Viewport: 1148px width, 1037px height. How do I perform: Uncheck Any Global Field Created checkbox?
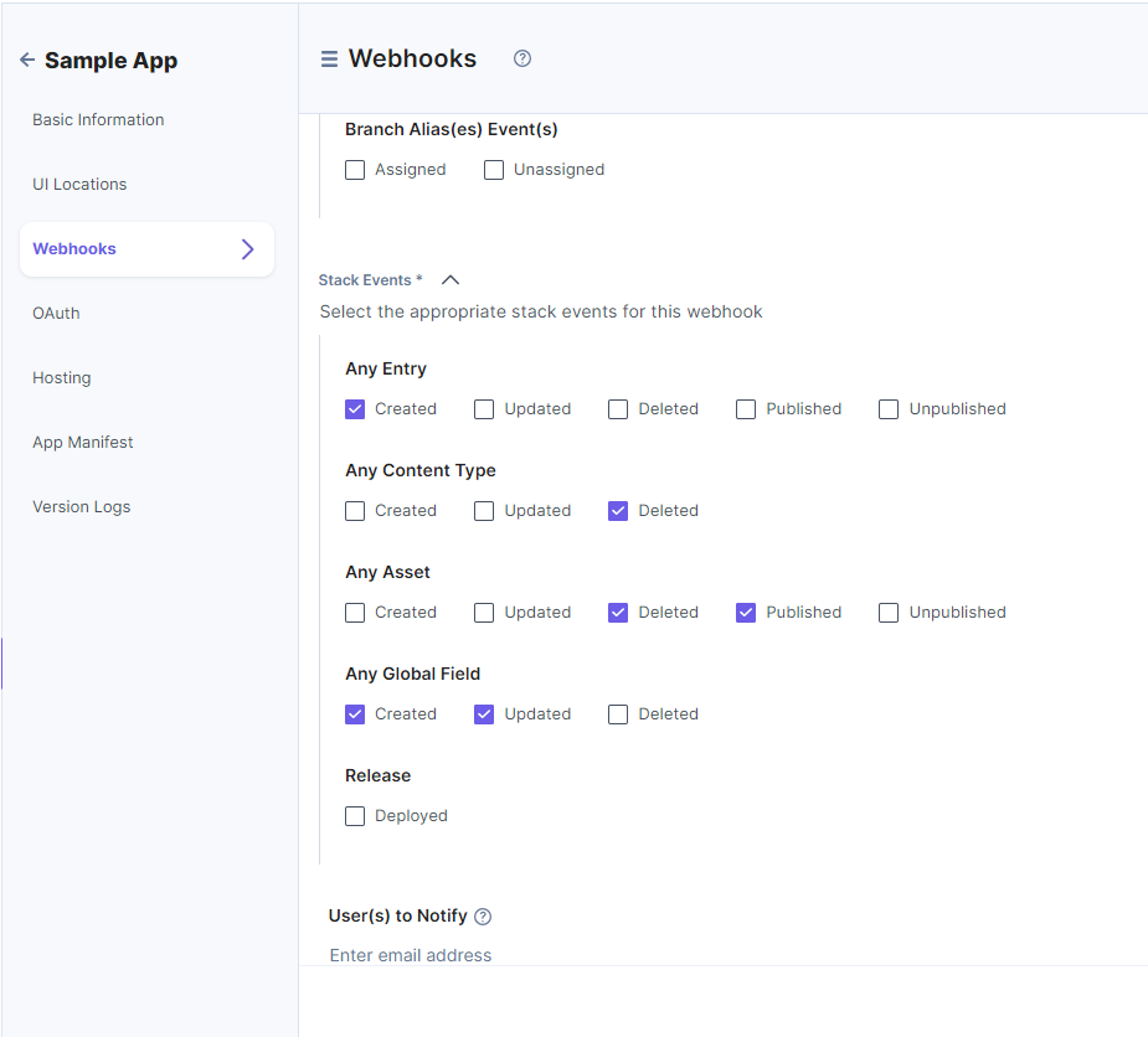[x=355, y=714]
